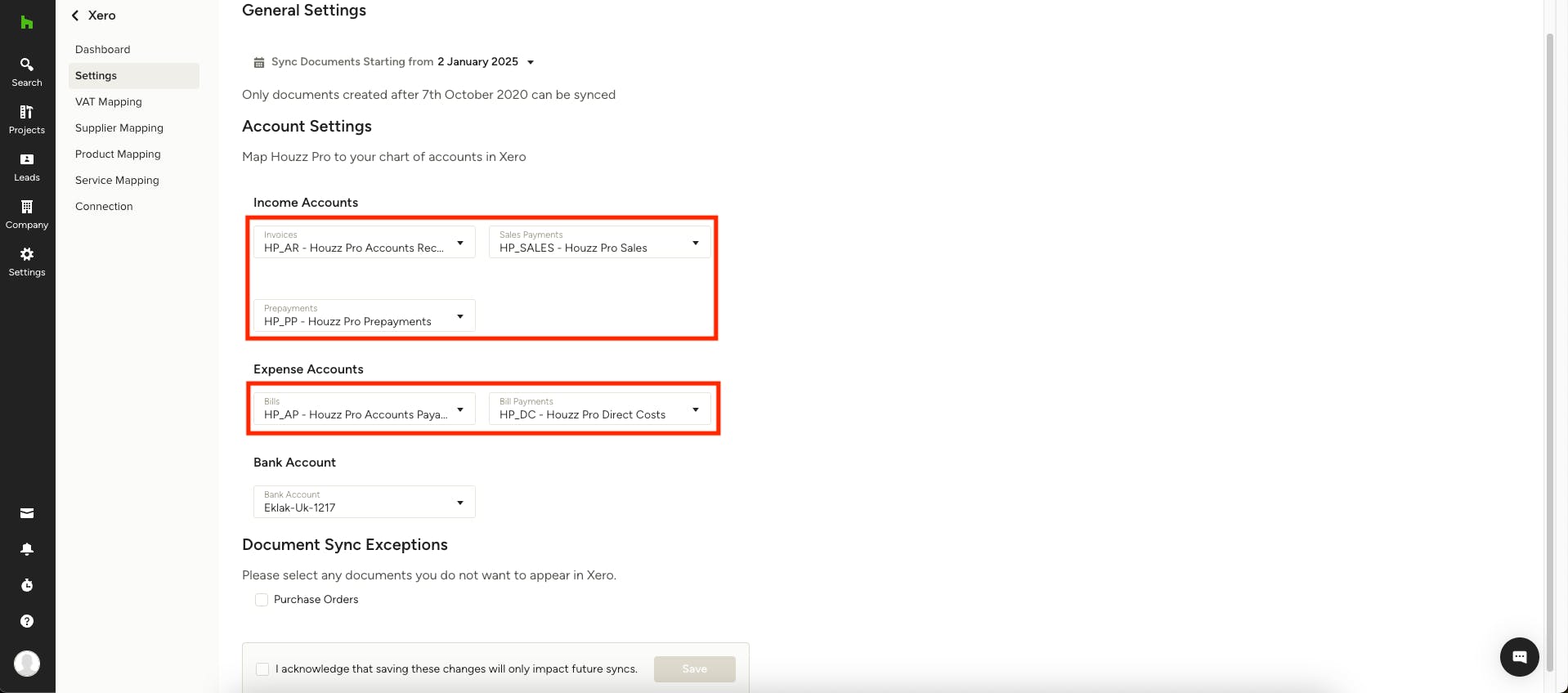
Task: Open the chat support bubble
Action: tap(1519, 656)
